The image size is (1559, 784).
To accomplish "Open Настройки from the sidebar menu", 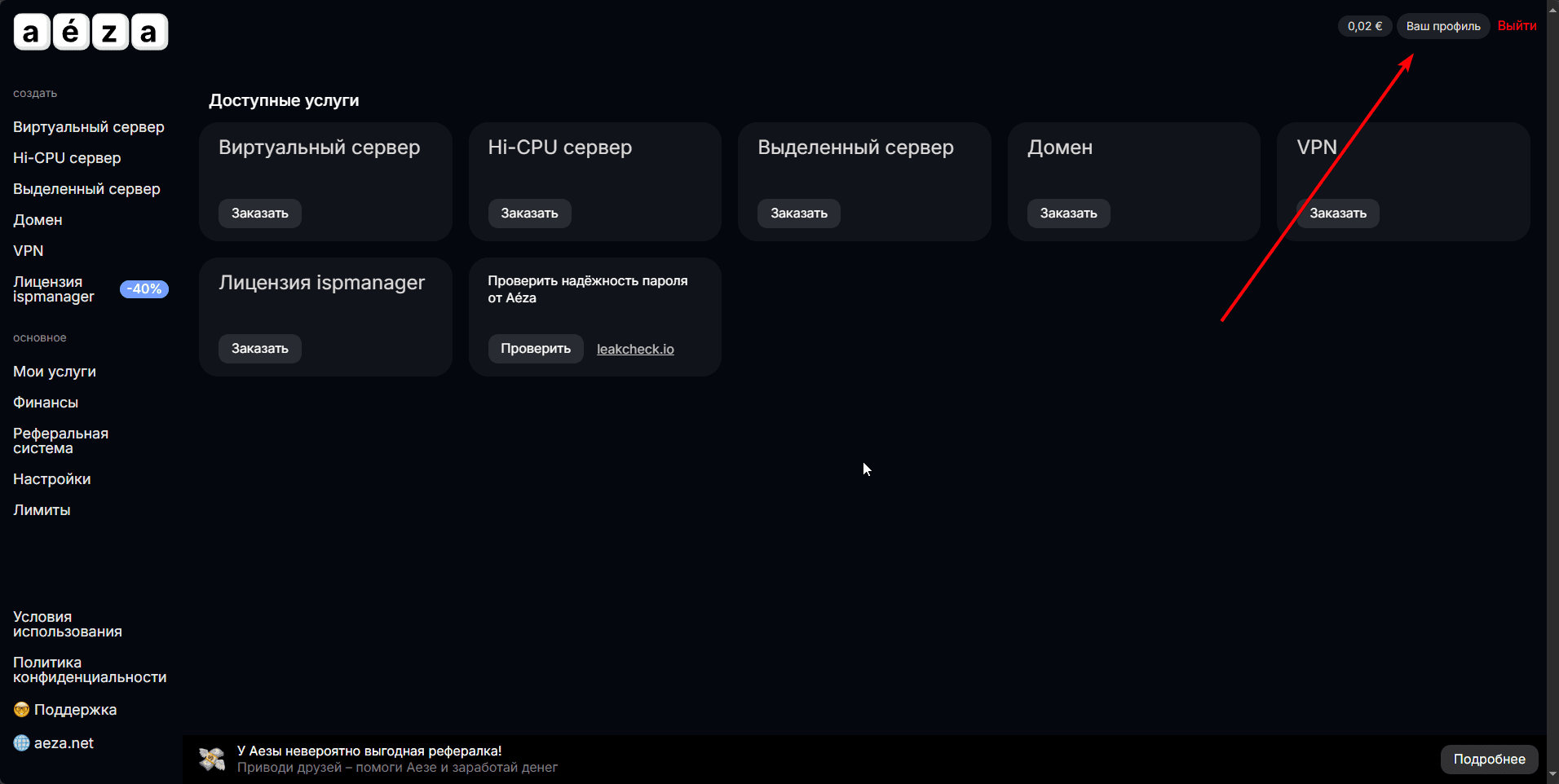I will pyautogui.click(x=52, y=479).
